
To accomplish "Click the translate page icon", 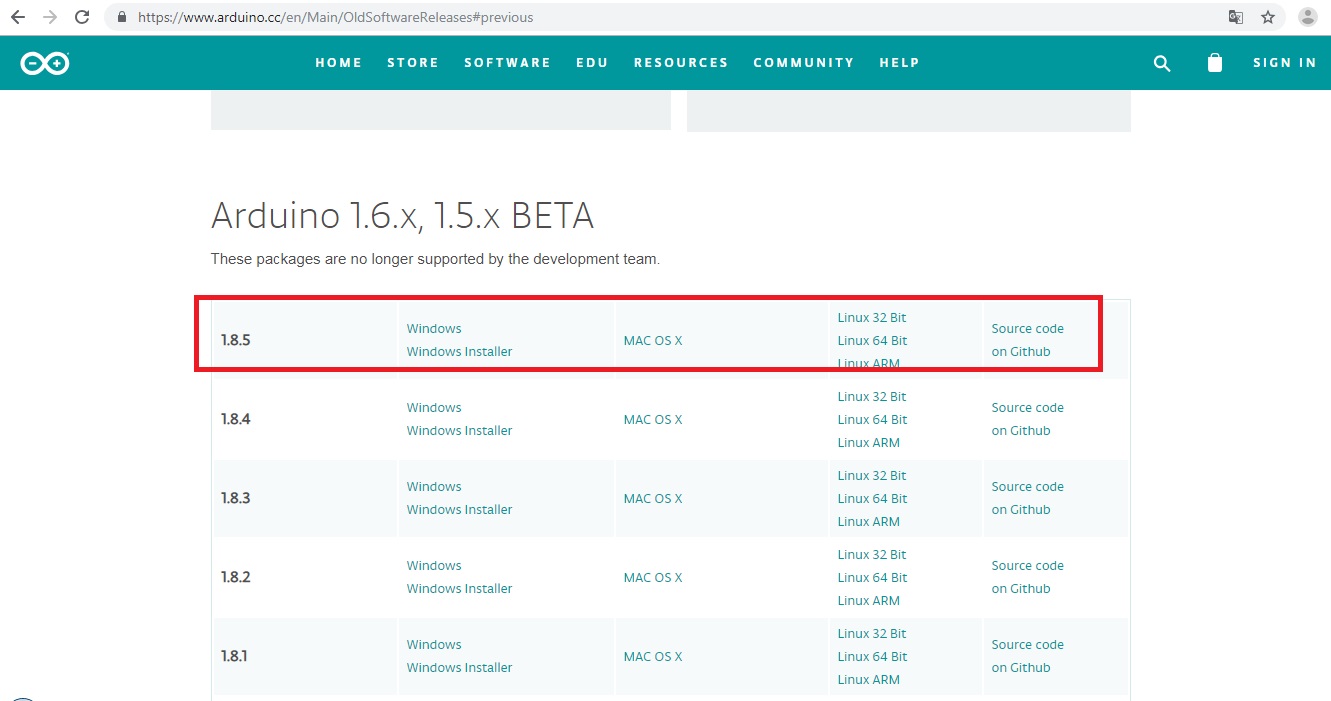I will click(1236, 17).
